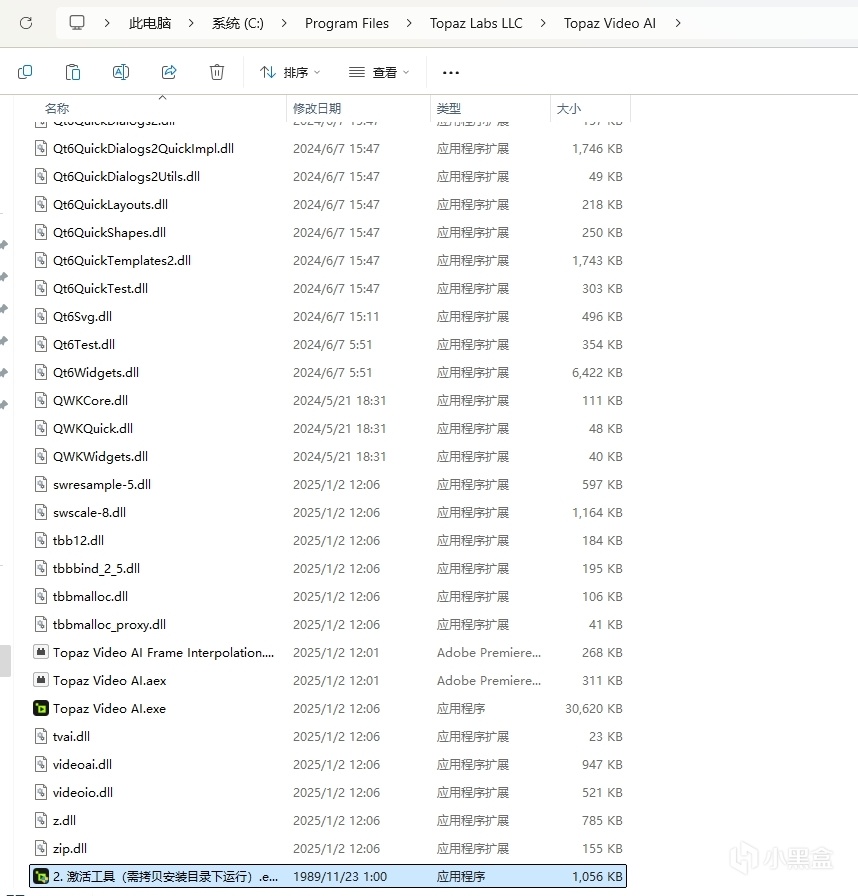Viewport: 858px width, 896px height.
Task: Click the refresh icon in address bar
Action: pos(26,23)
